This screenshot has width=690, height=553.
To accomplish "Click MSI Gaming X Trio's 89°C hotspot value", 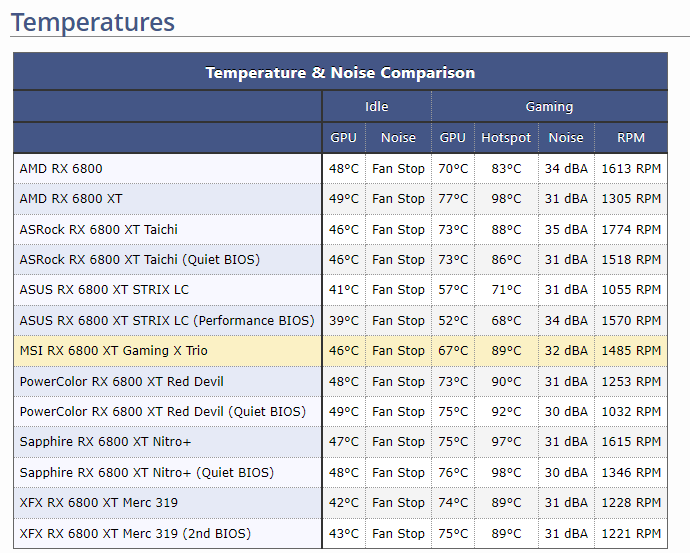I will coord(506,350).
